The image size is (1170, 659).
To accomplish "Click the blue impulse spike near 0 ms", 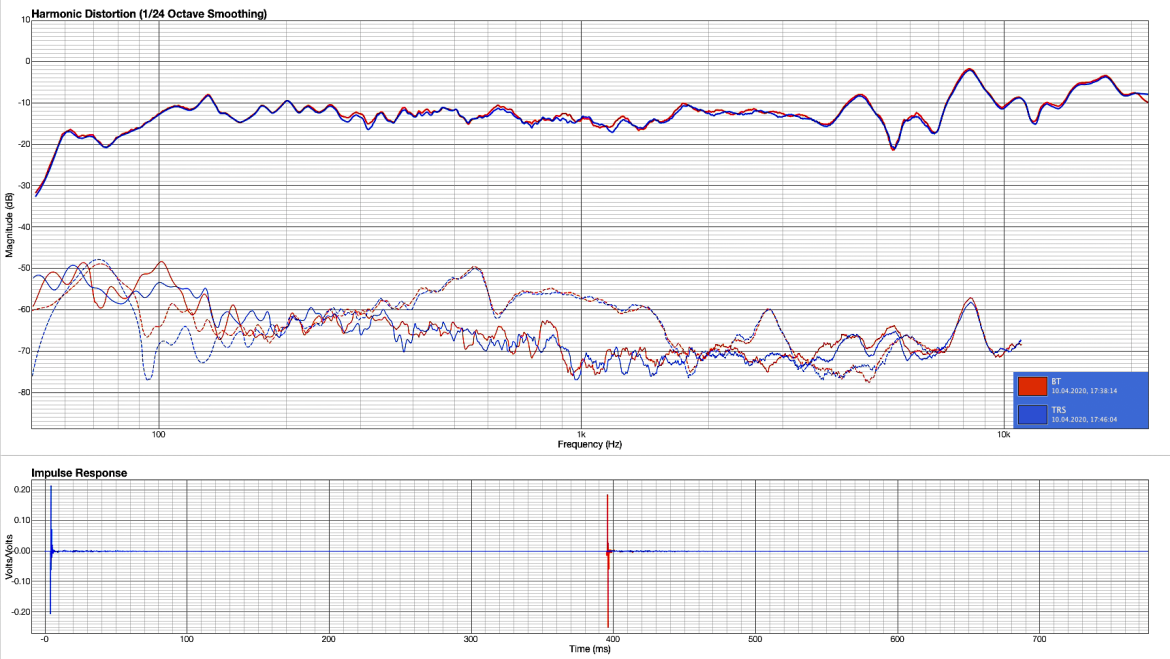I will coord(51,550).
